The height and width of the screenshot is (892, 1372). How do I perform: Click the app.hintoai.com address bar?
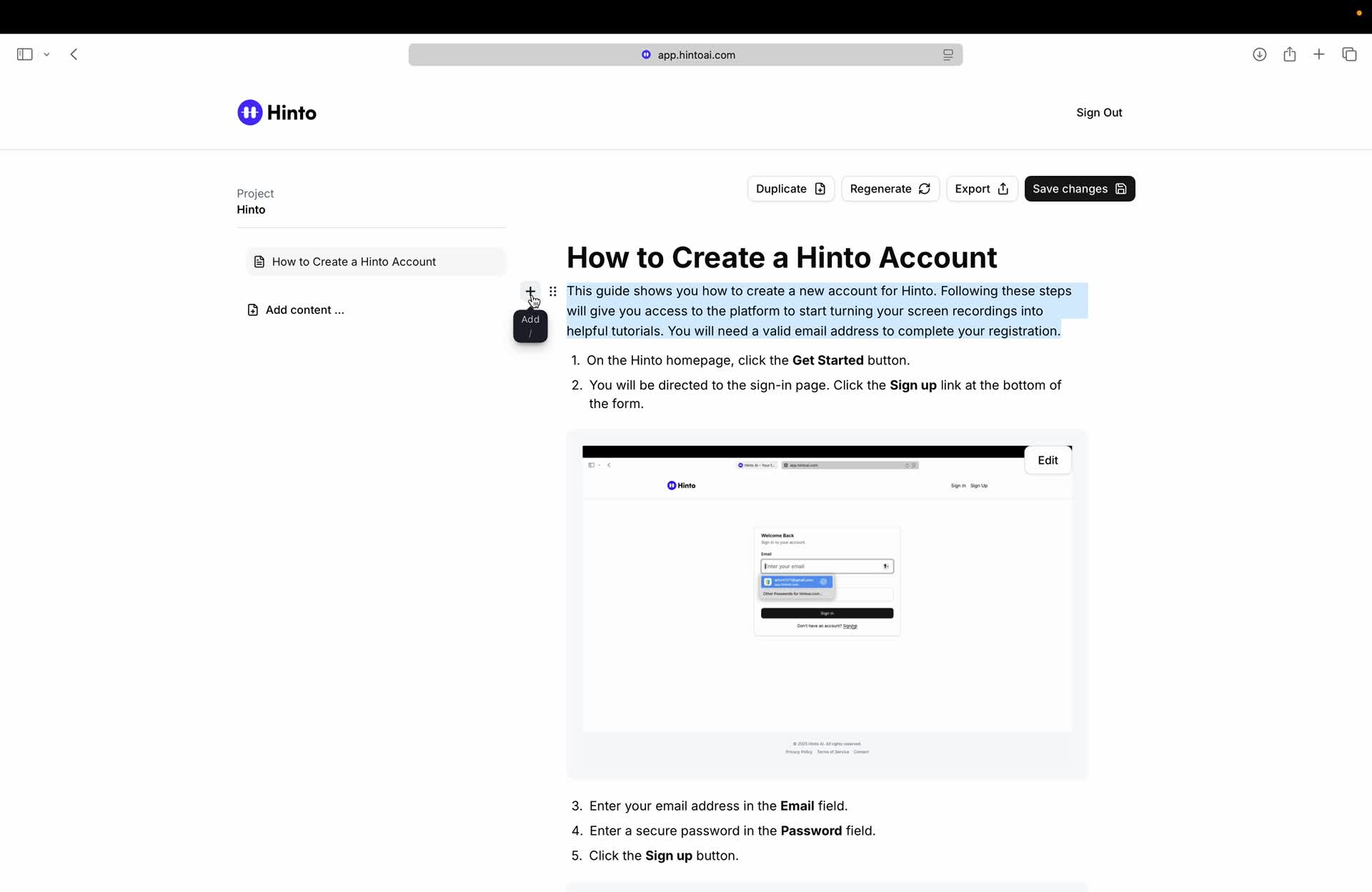pyautogui.click(x=695, y=54)
